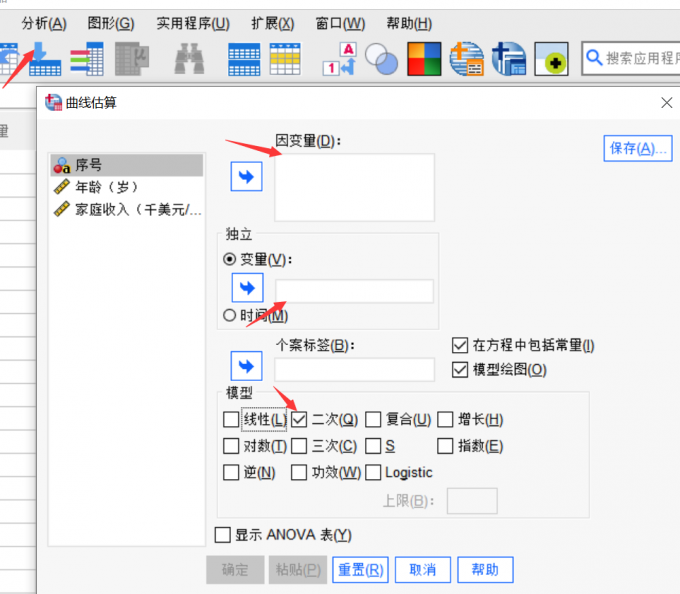Click the 粘贴(P) button
The image size is (680, 594).
[298, 570]
